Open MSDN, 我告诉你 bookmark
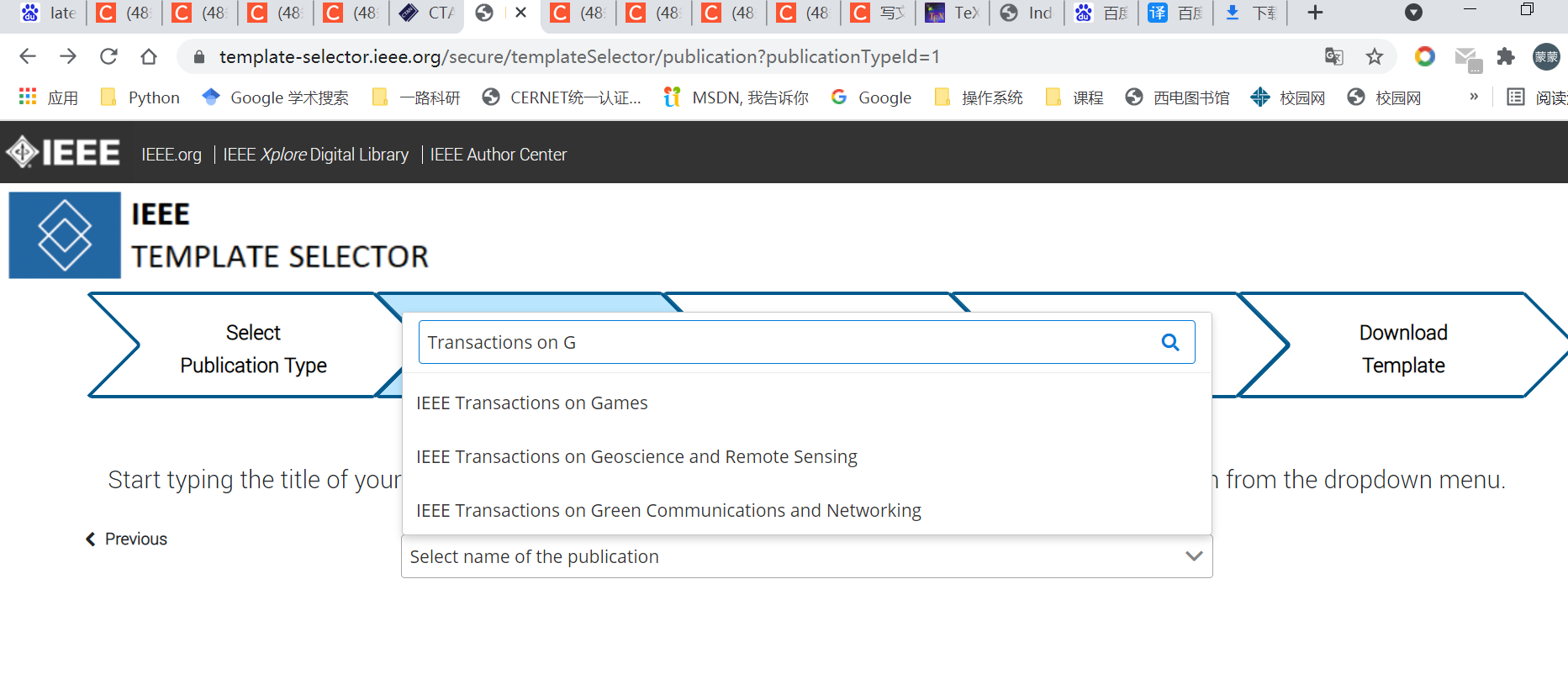 pyautogui.click(x=736, y=97)
